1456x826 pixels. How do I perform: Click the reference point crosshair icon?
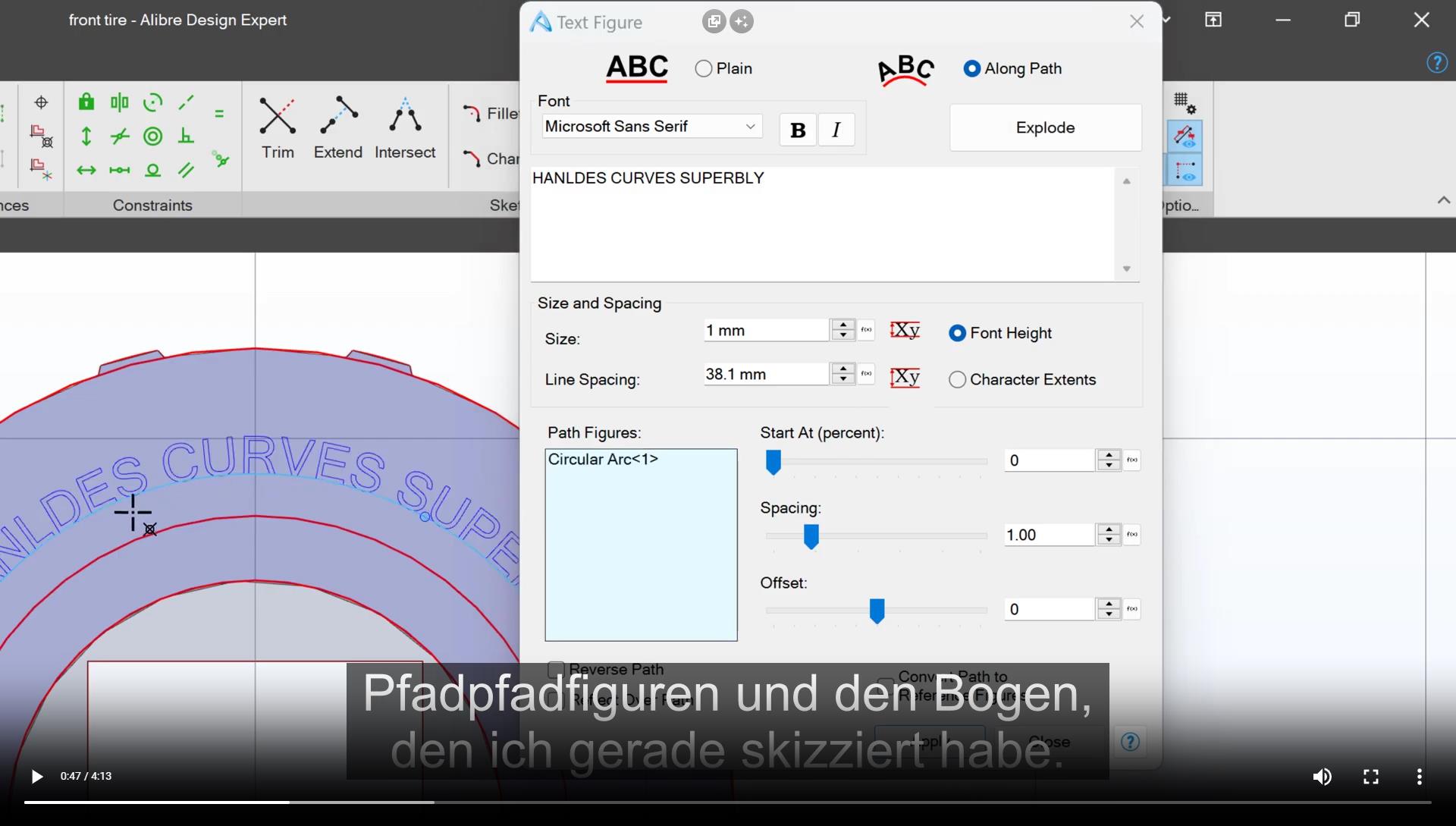pyautogui.click(x=41, y=102)
